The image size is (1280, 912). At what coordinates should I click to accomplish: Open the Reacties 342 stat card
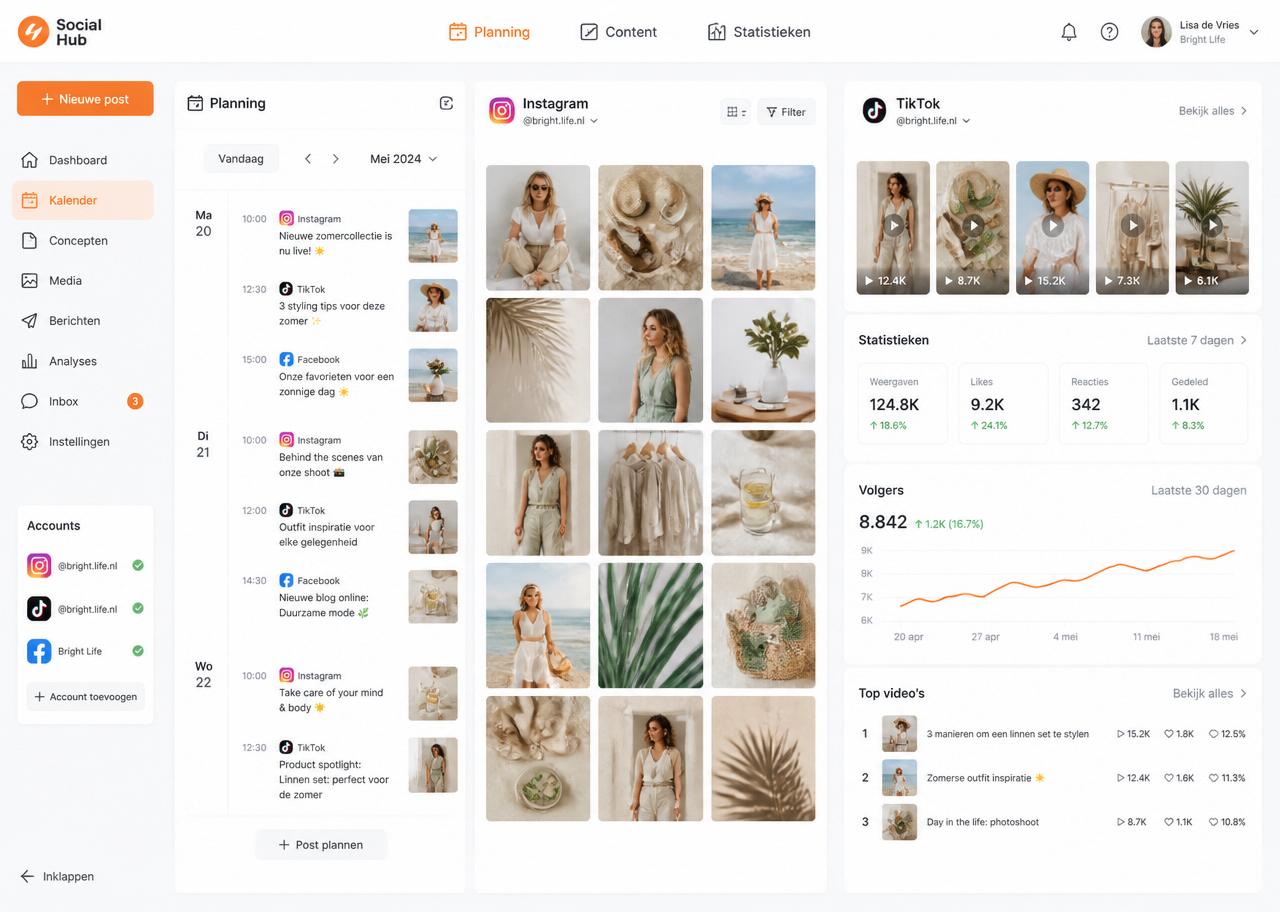pyautogui.click(x=1104, y=403)
